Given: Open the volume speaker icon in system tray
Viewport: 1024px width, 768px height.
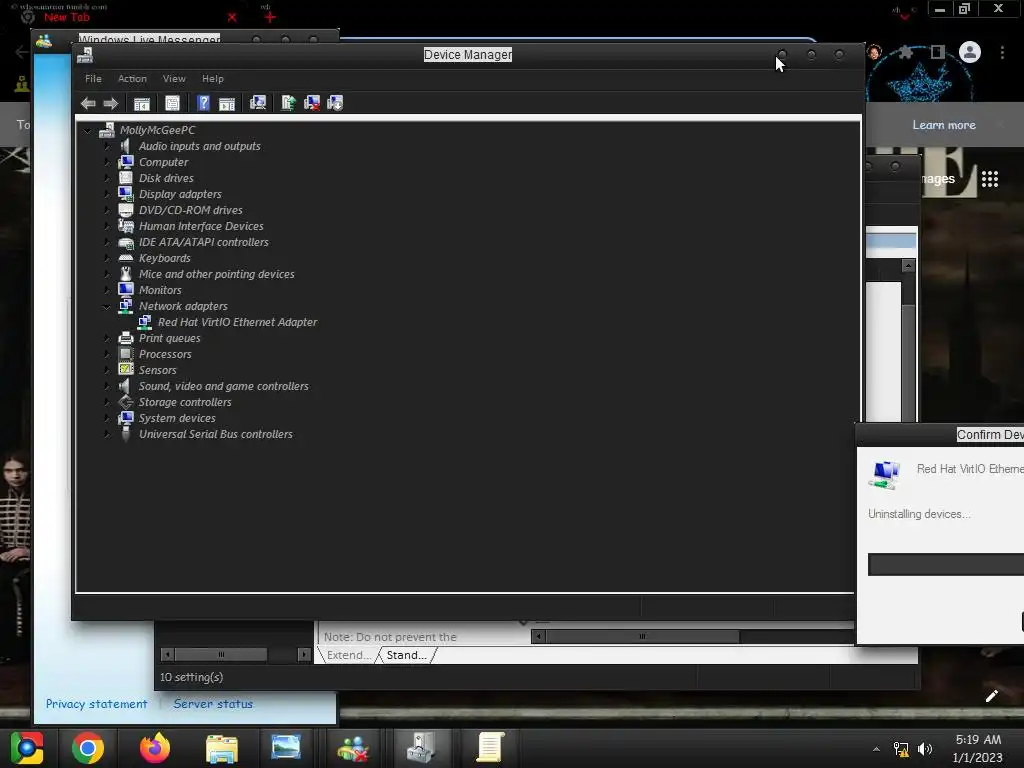Looking at the screenshot, I should pyautogui.click(x=925, y=749).
